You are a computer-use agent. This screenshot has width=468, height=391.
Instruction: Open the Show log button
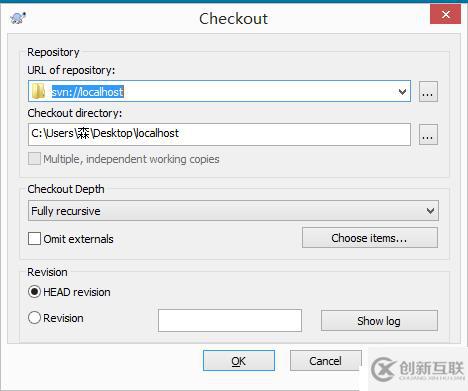pyautogui.click(x=379, y=321)
